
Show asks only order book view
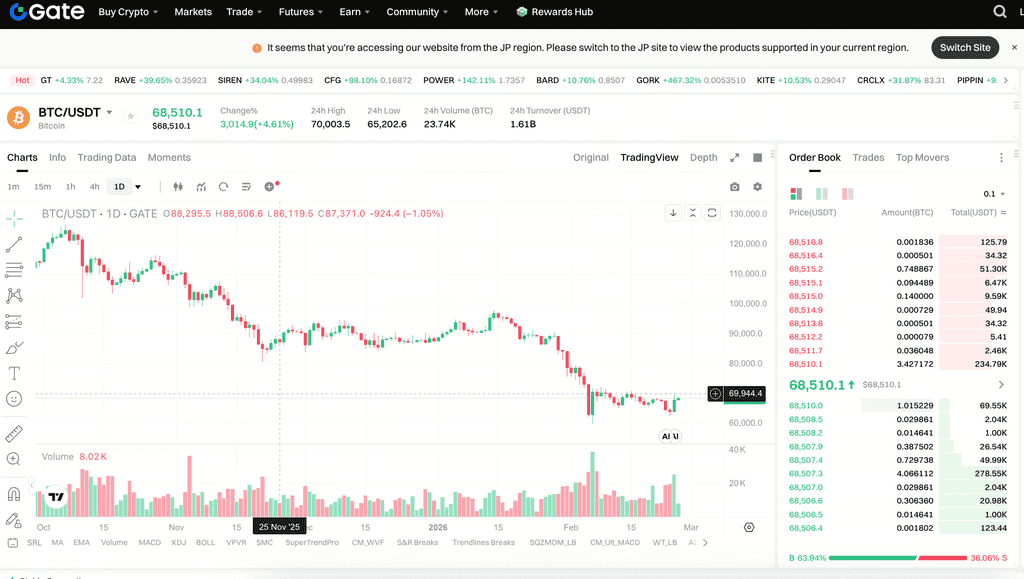[848, 194]
